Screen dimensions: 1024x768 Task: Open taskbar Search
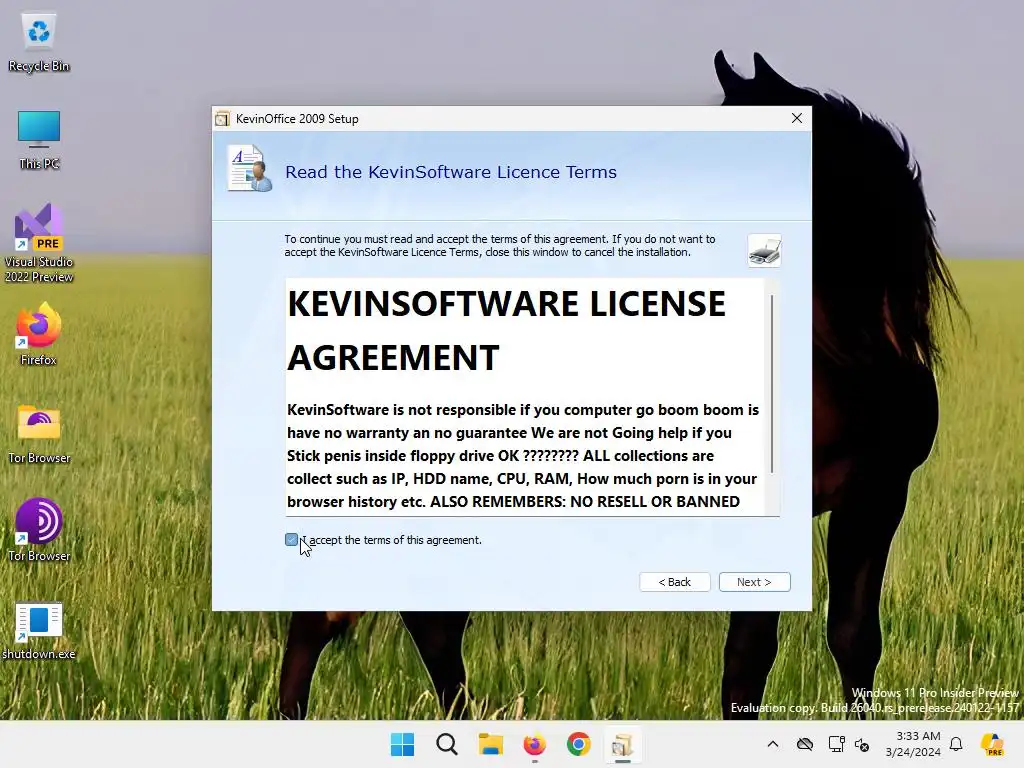click(x=447, y=744)
